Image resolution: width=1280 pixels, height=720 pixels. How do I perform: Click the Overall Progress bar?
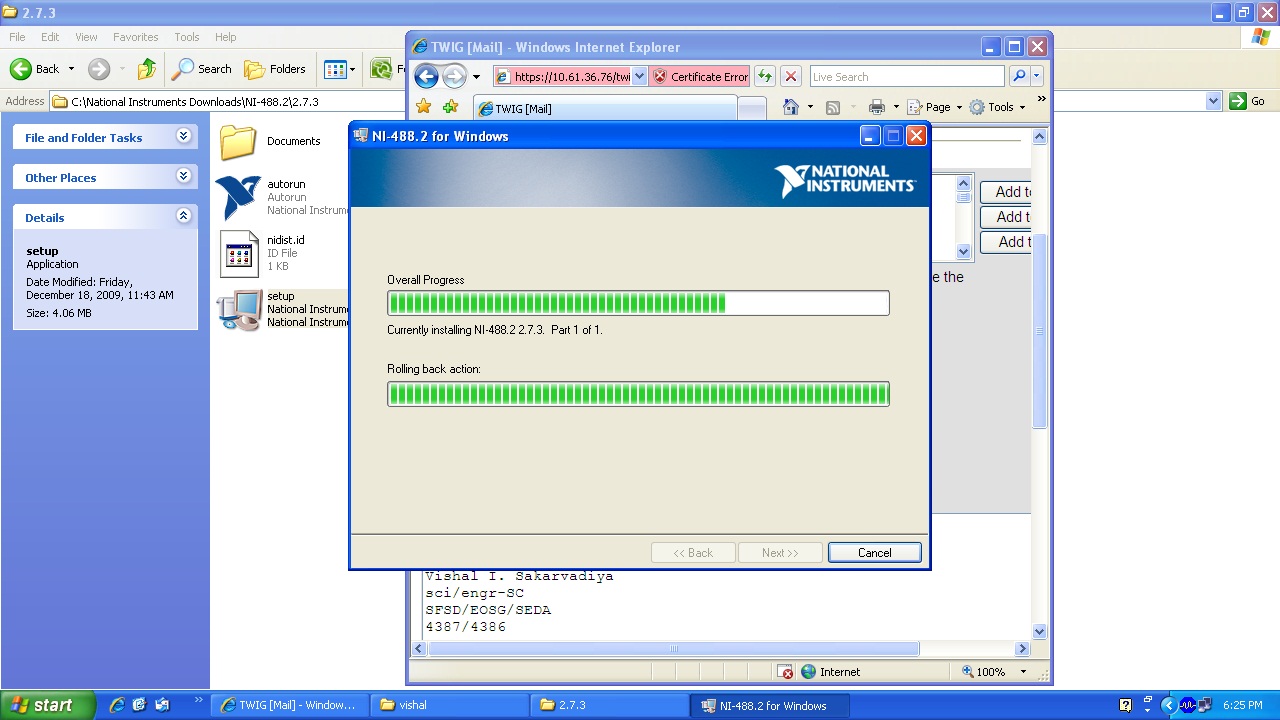(638, 303)
